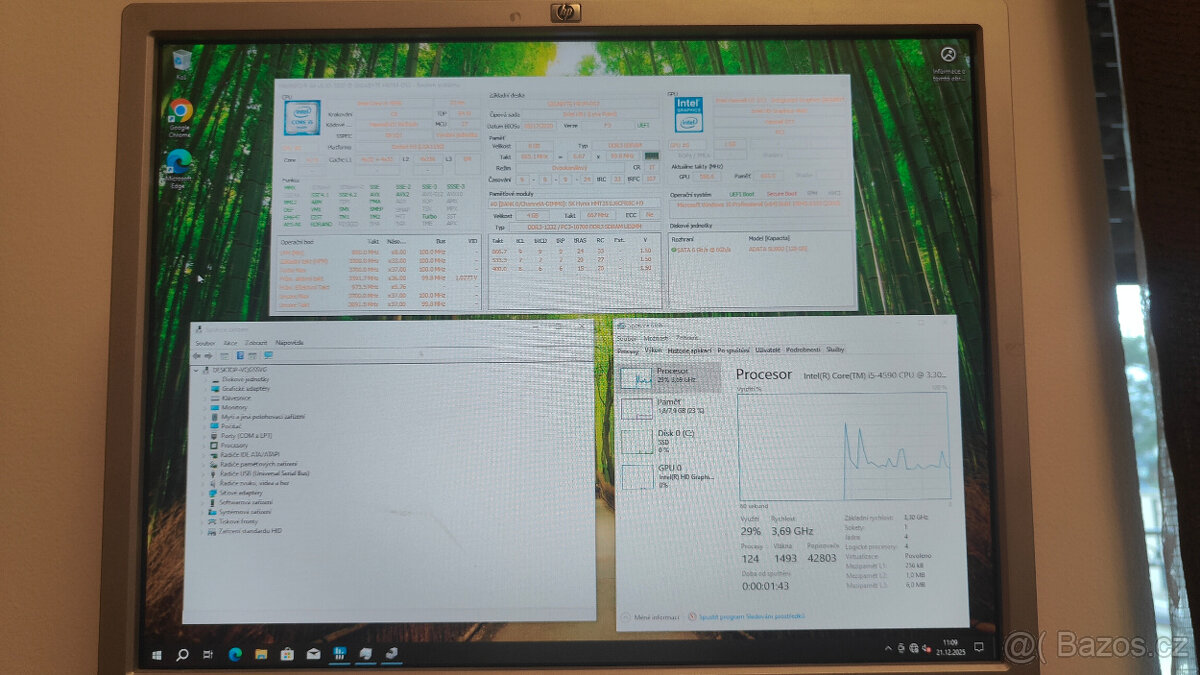
Task: Click the Windows Start button
Action: tap(156, 656)
